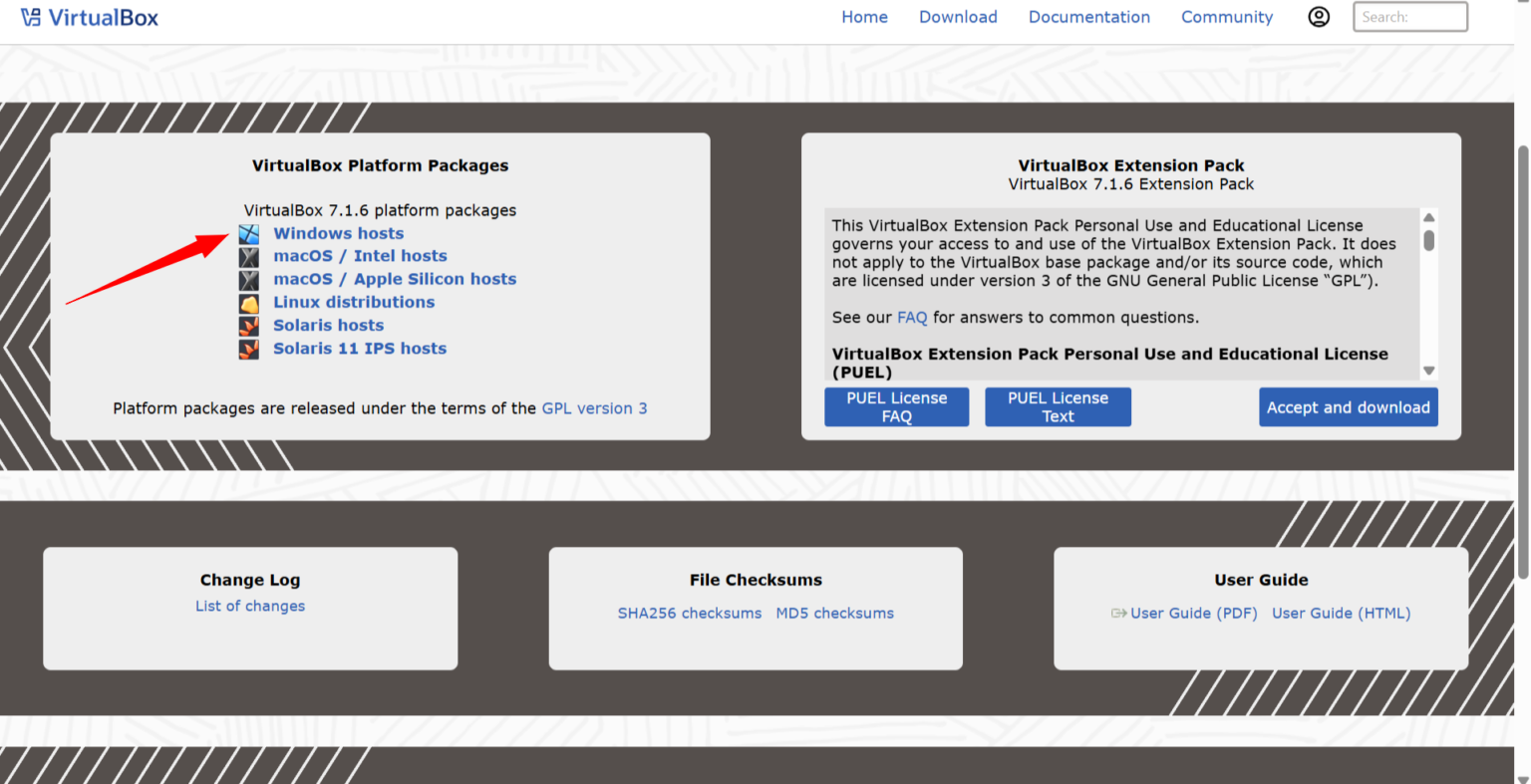Click the Apple icon beside macOS / Intel hosts
This screenshot has height=784, width=1531.
point(248,256)
